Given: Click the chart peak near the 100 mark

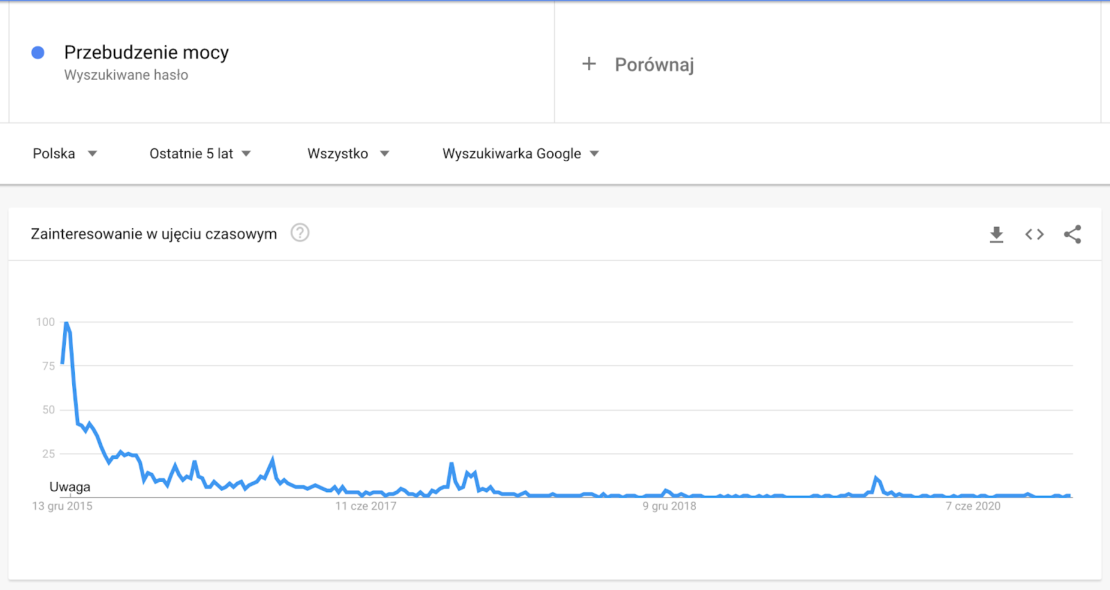Looking at the screenshot, I should (x=65, y=323).
